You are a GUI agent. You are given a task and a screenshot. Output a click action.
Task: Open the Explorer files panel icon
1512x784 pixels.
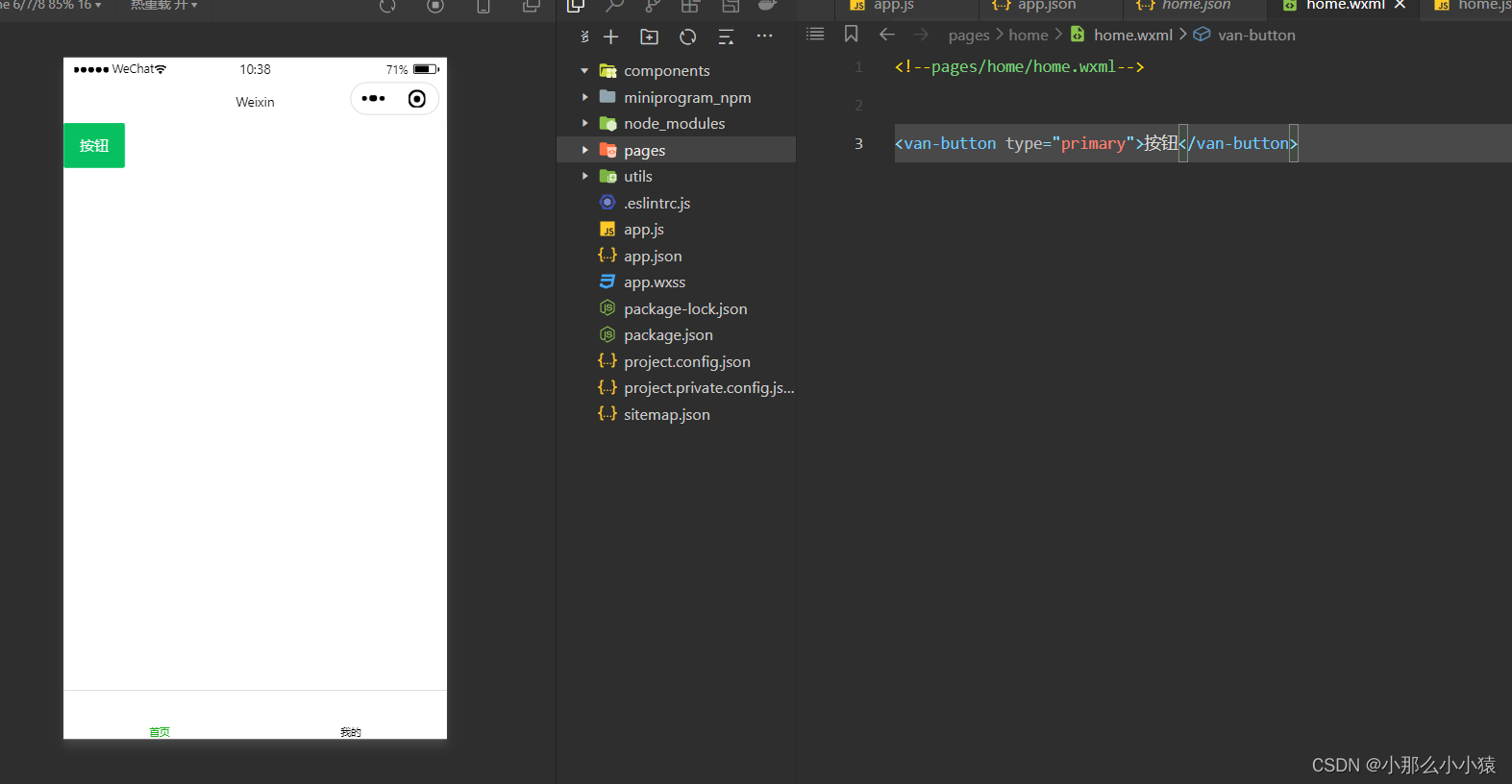point(576,6)
